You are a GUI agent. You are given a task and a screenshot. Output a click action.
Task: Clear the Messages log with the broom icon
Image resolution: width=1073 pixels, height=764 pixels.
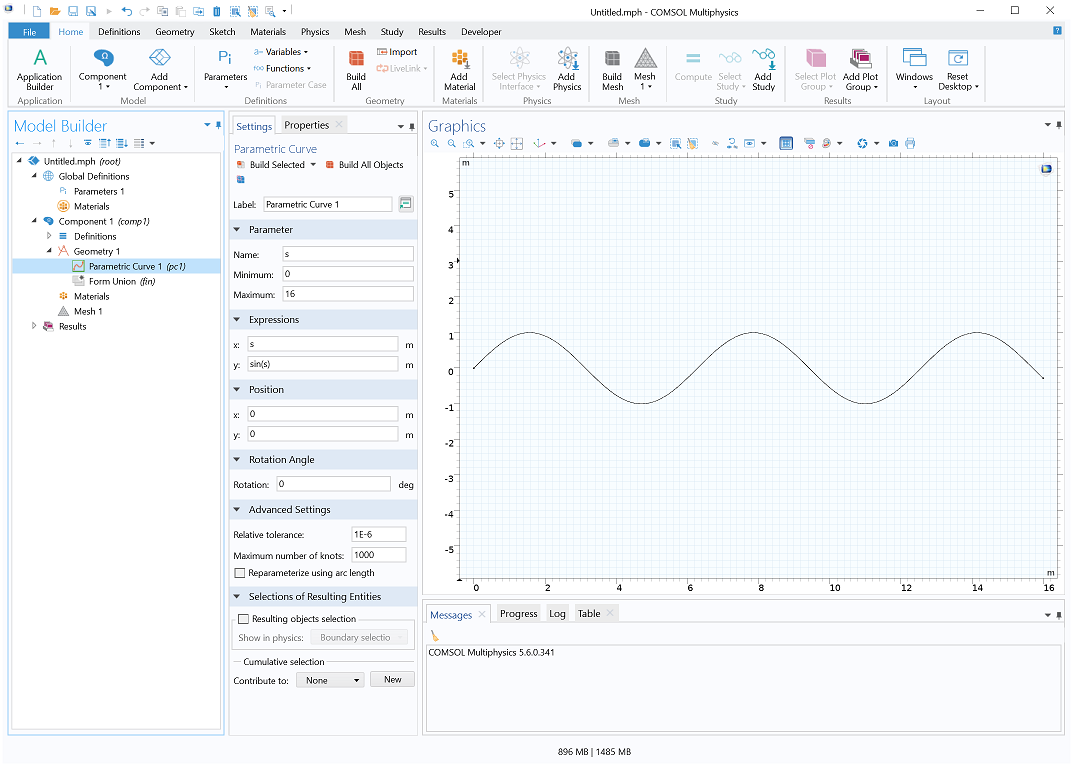coord(435,636)
